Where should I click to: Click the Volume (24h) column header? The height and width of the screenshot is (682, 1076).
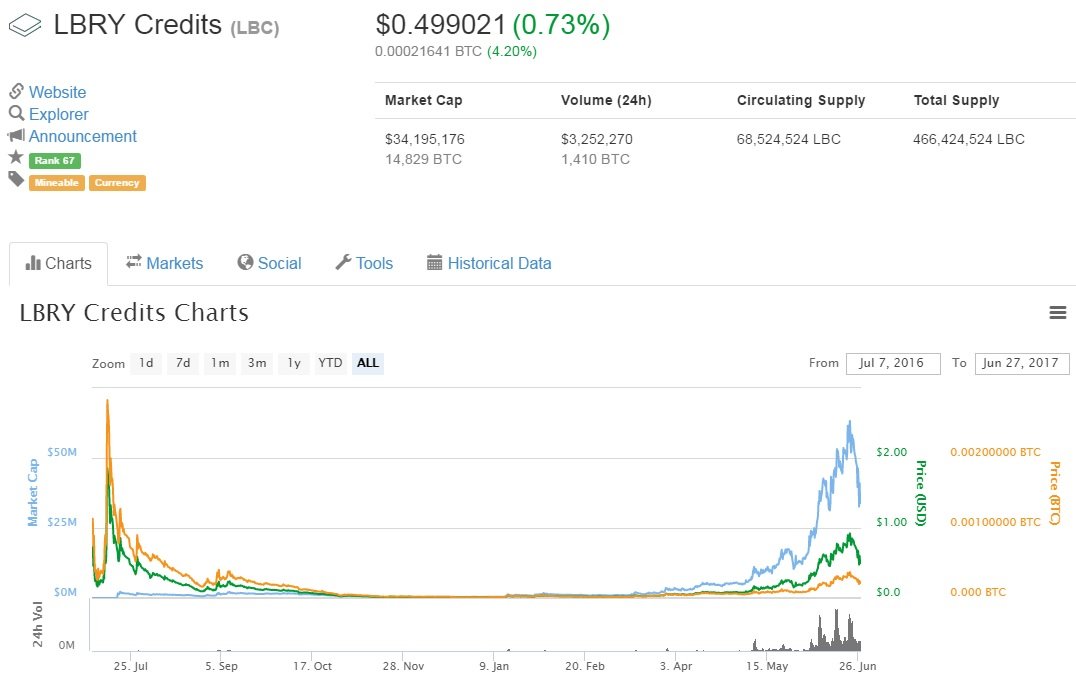pyautogui.click(x=606, y=100)
